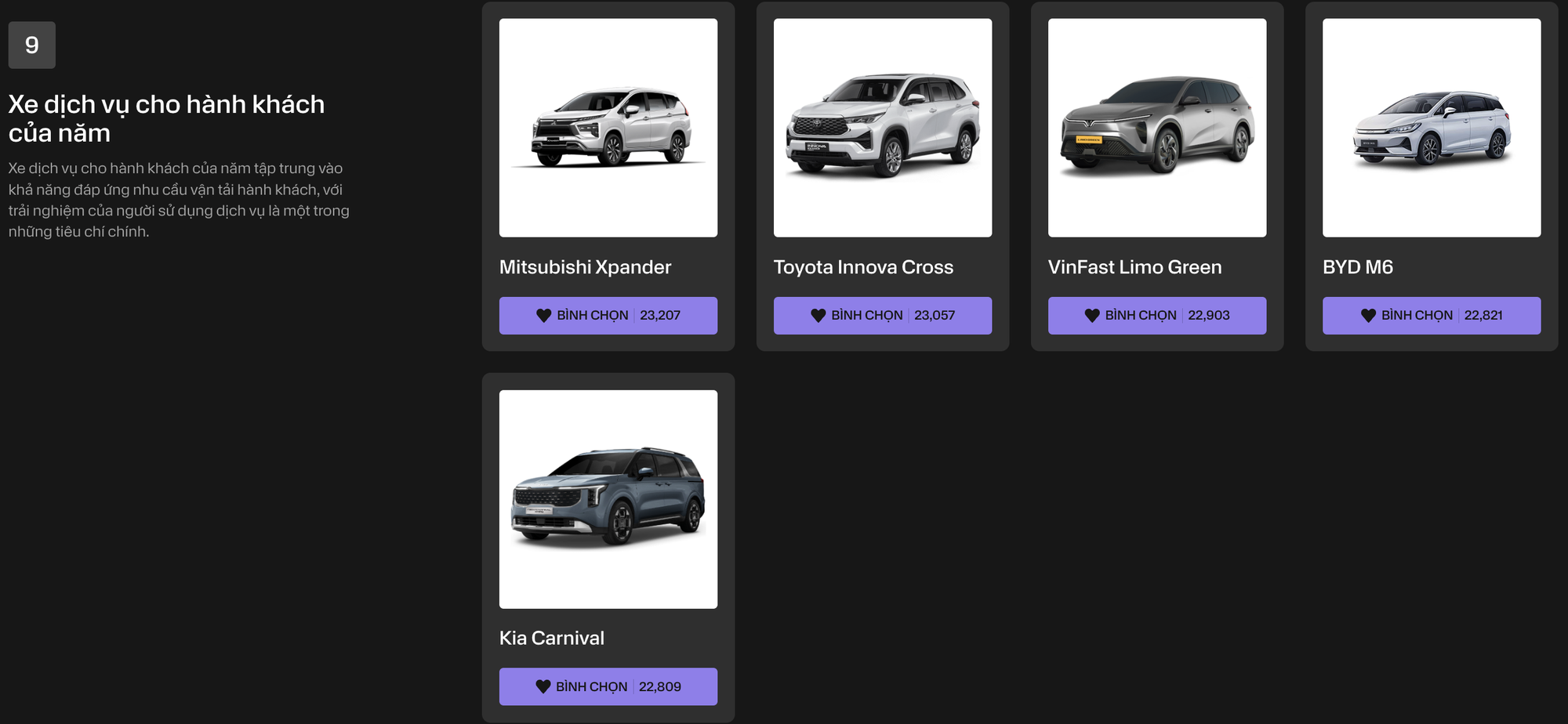
Task: Open the Mitsubishi Xpander car image
Action: pos(608,128)
